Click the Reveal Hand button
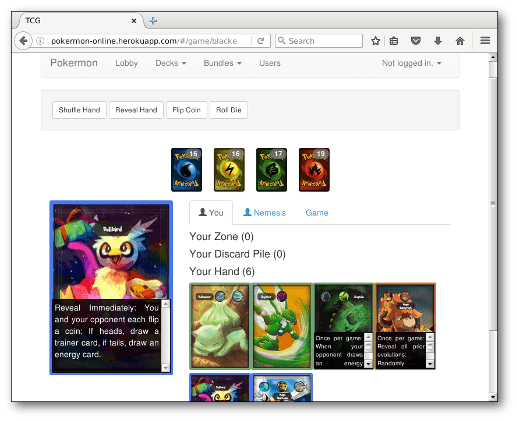Viewport: 517px width, 421px height. tap(136, 110)
